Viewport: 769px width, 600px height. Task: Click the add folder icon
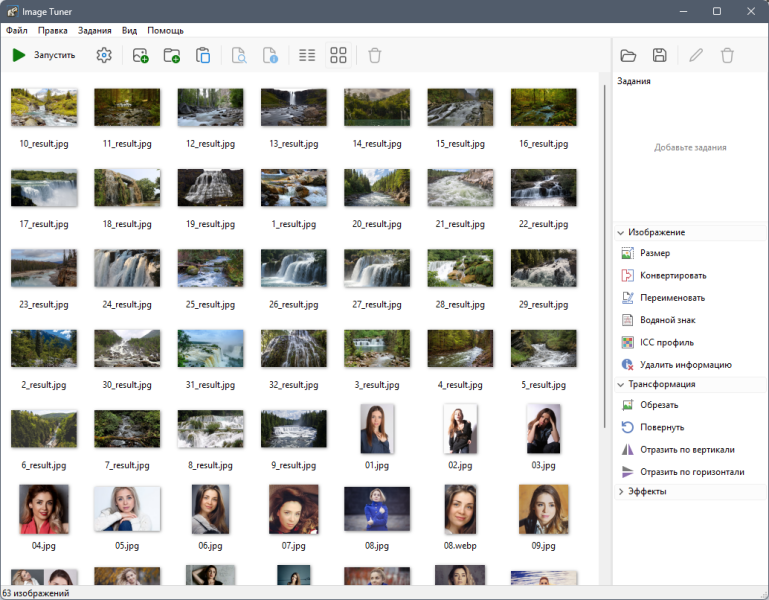point(172,55)
